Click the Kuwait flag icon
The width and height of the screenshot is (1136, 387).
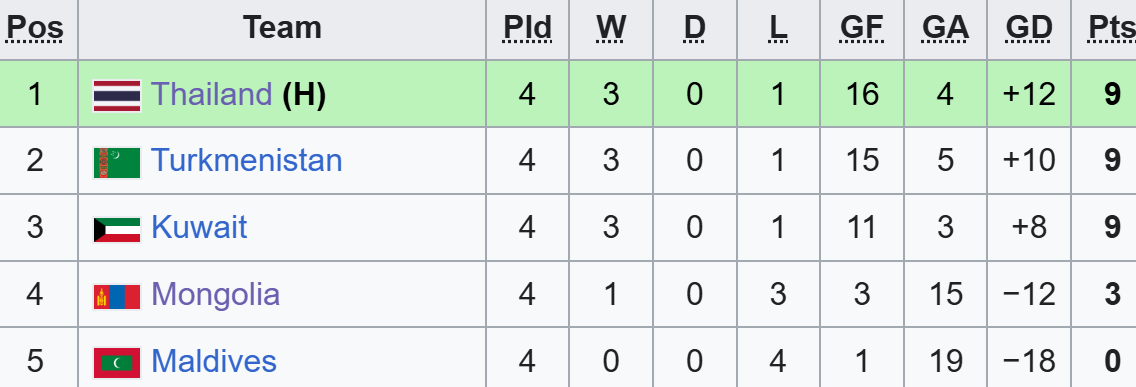[x=117, y=230]
